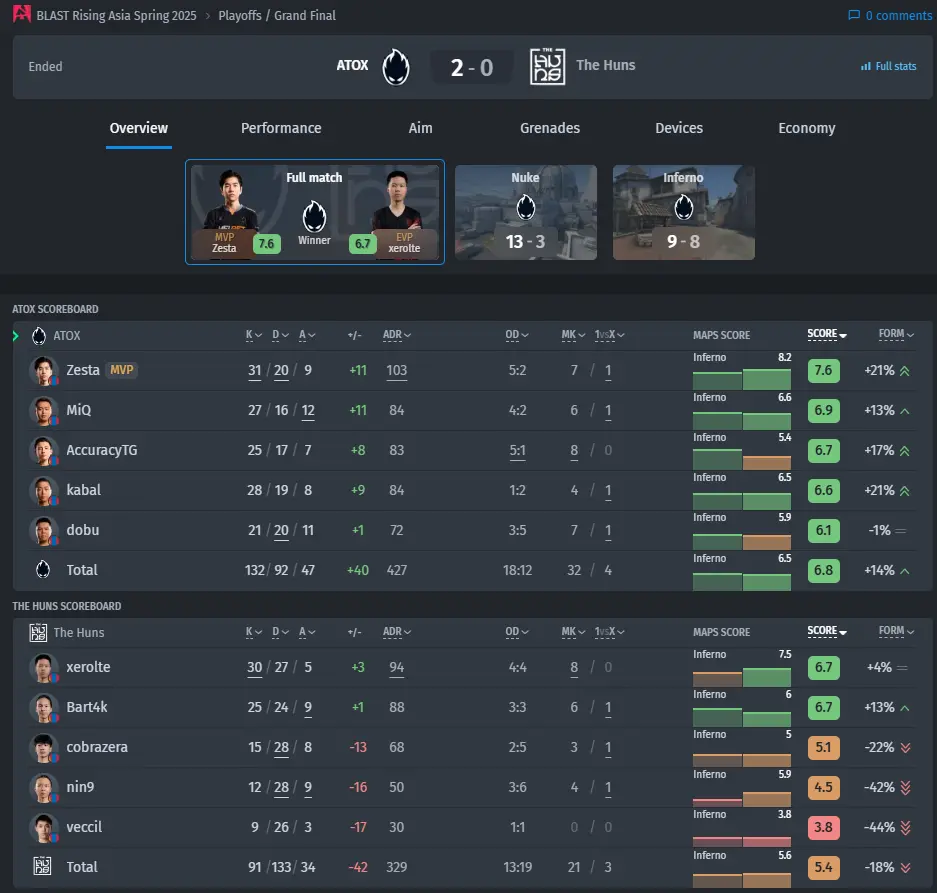Image resolution: width=937 pixels, height=893 pixels.
Task: Select the Inferno 9-8 map card
Action: click(684, 212)
